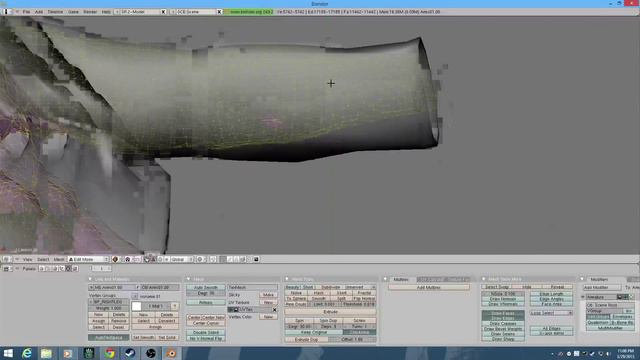Click the info window type icon at top left
Screen dimensions: 640x360
click(x=6, y=12)
